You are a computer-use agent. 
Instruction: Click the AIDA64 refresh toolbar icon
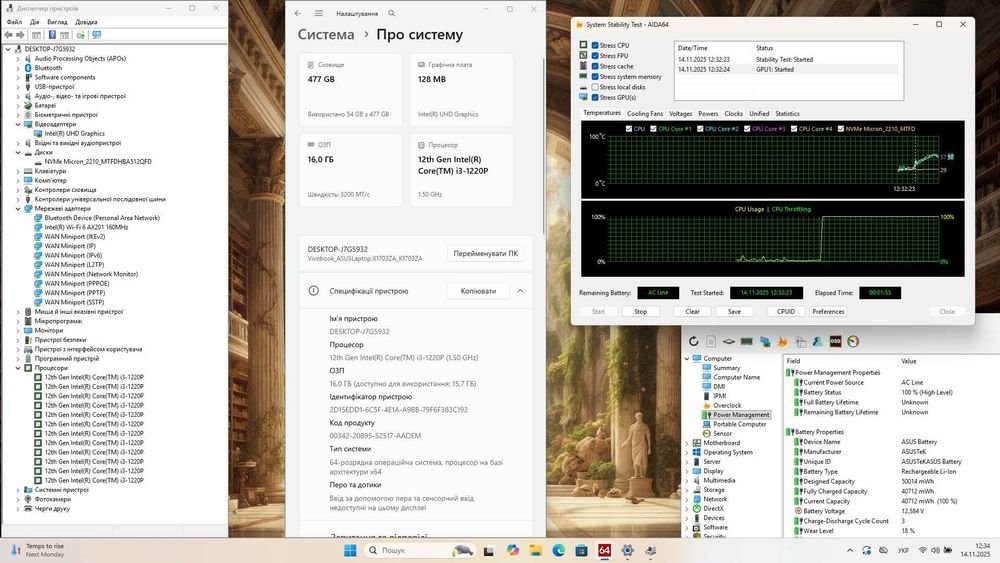[694, 341]
